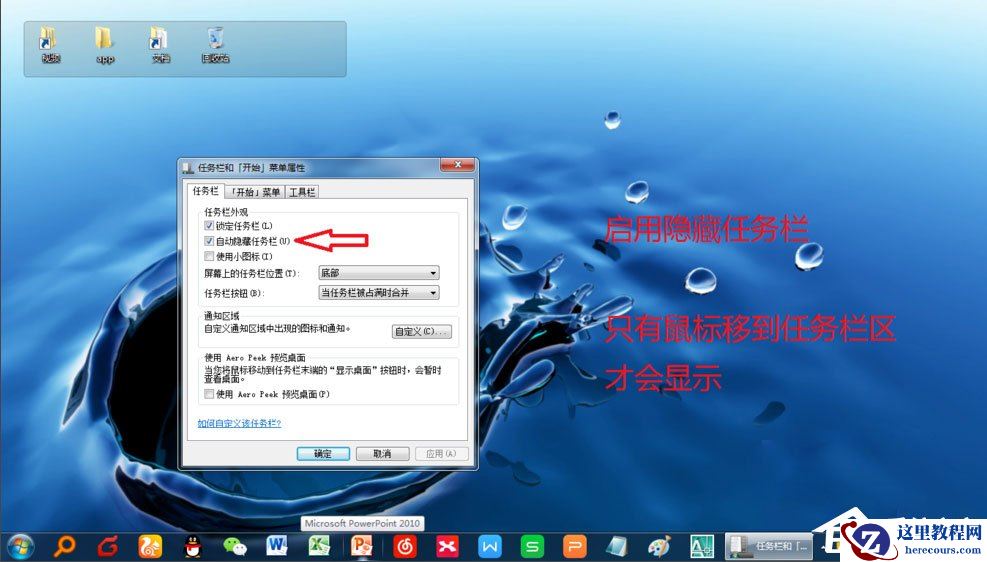Click the 取消 cancel button
Image resolution: width=987 pixels, height=562 pixels.
[x=383, y=454]
